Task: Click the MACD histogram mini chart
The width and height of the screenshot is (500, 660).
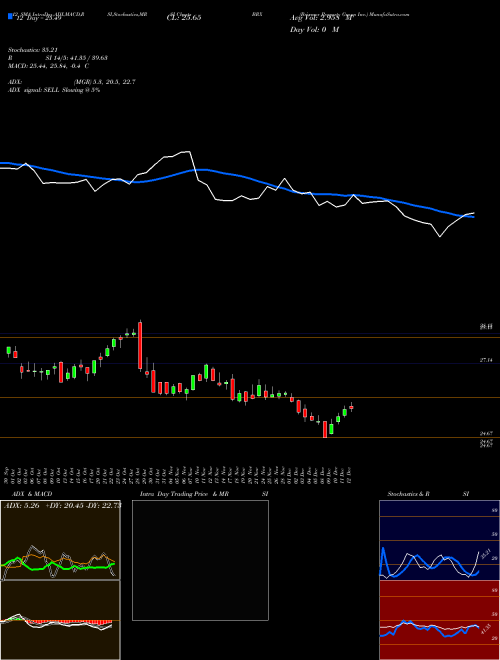Action: (x=60, y=620)
